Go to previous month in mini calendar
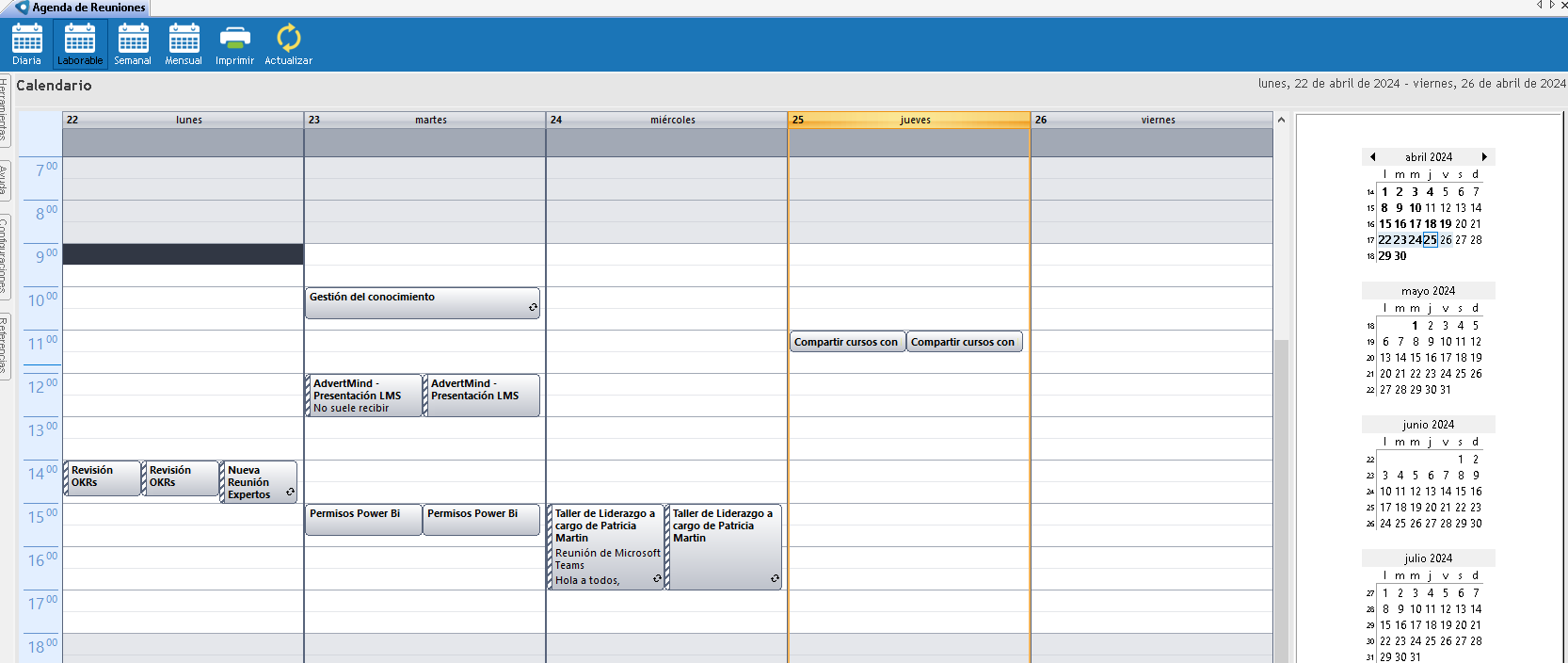 tap(1373, 157)
